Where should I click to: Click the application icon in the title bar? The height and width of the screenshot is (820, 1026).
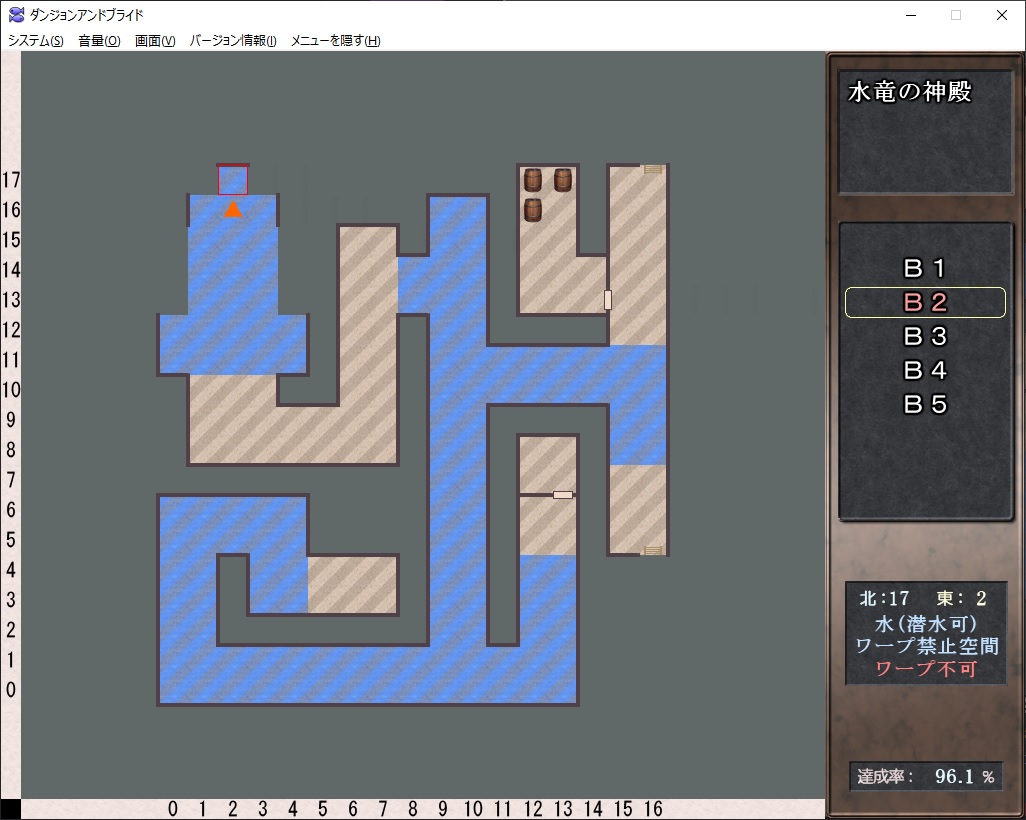pos(16,14)
